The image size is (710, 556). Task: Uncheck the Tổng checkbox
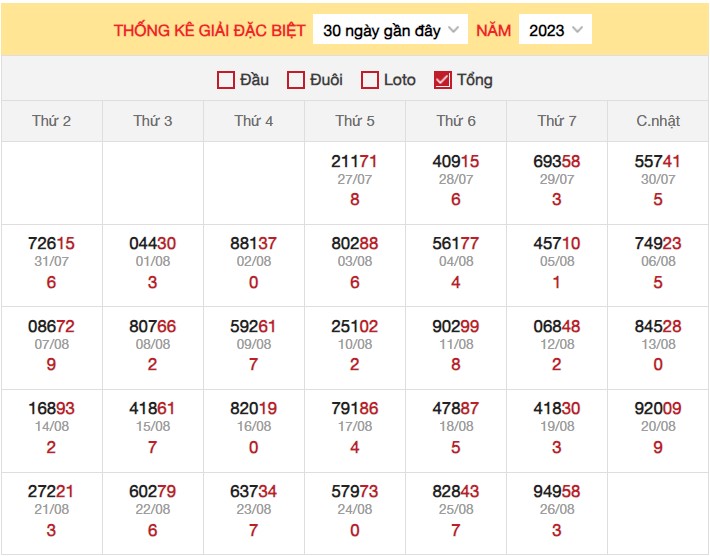[x=443, y=80]
